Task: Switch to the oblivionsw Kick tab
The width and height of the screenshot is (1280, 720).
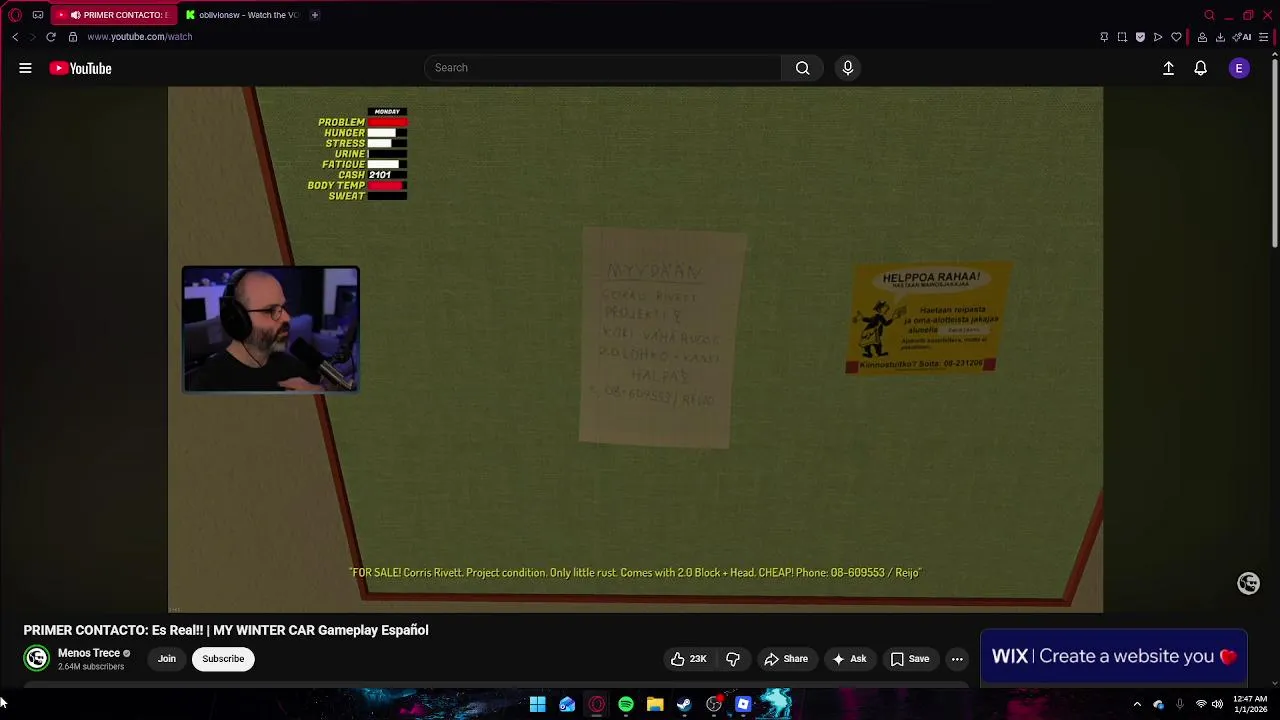Action: point(243,15)
